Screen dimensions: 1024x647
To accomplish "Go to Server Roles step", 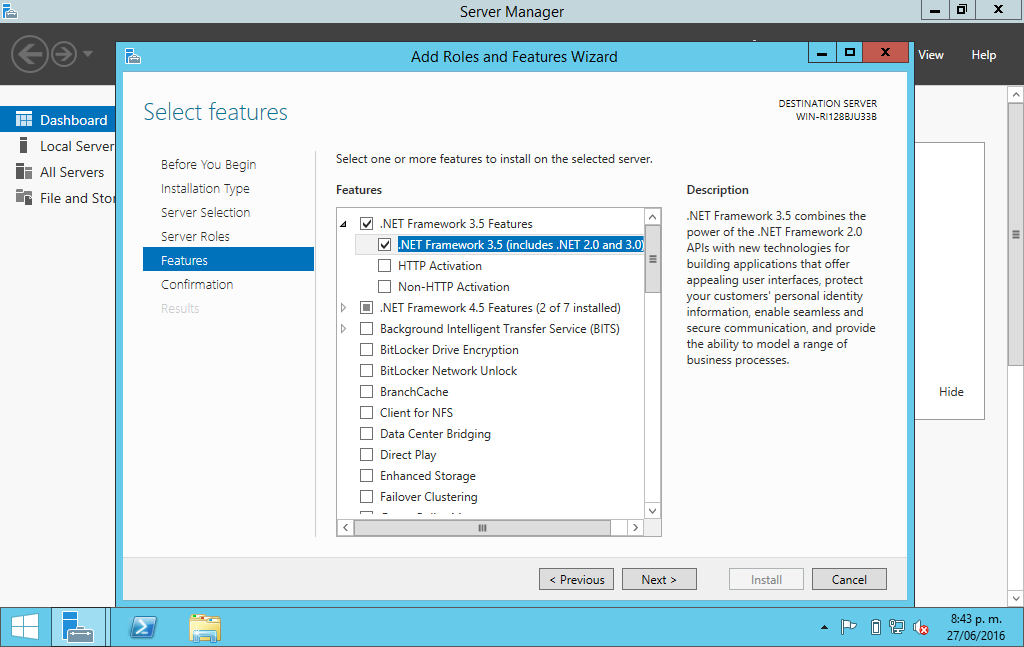I will (195, 236).
